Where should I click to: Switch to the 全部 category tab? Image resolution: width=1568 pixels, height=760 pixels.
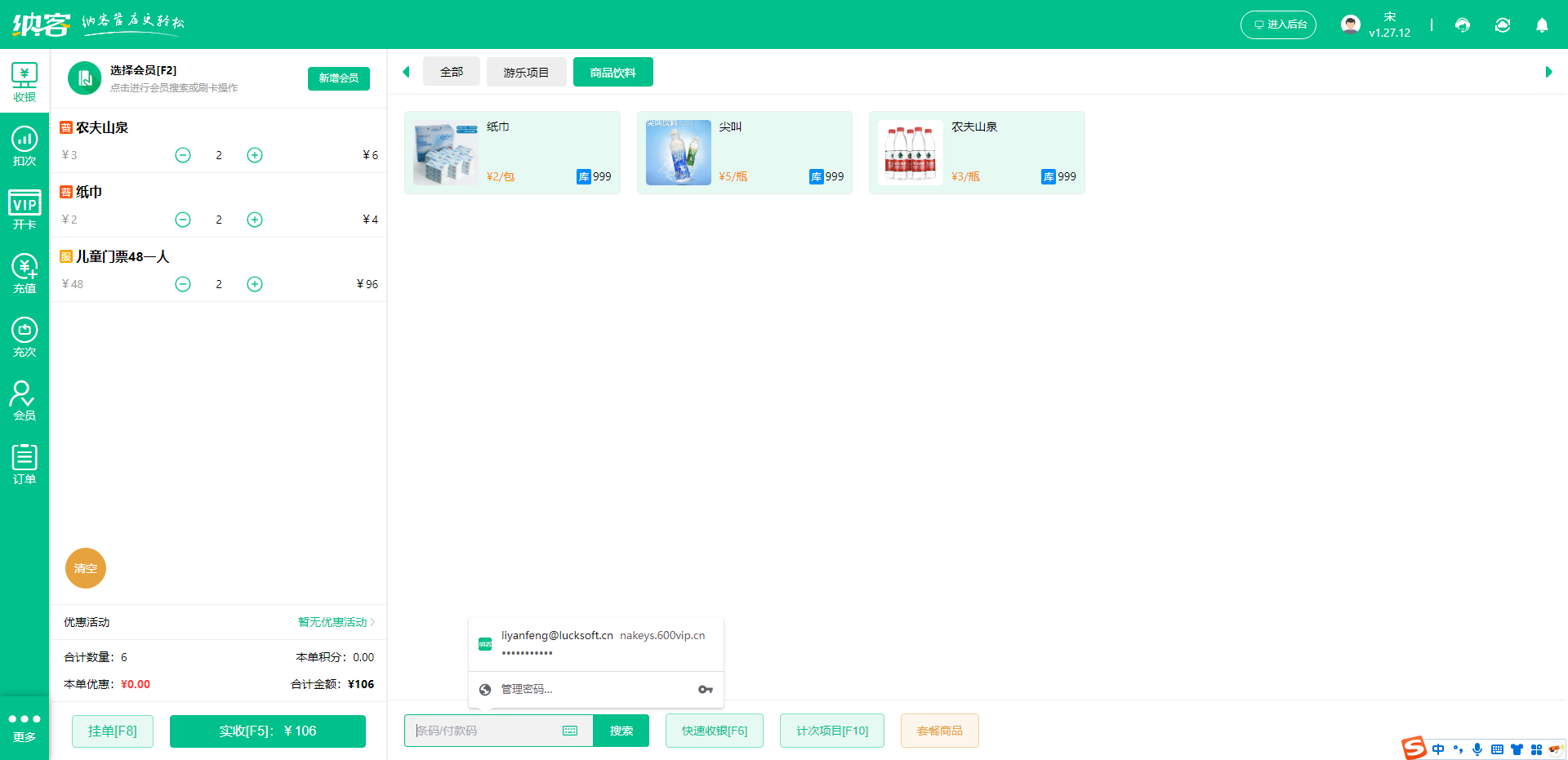(x=451, y=73)
